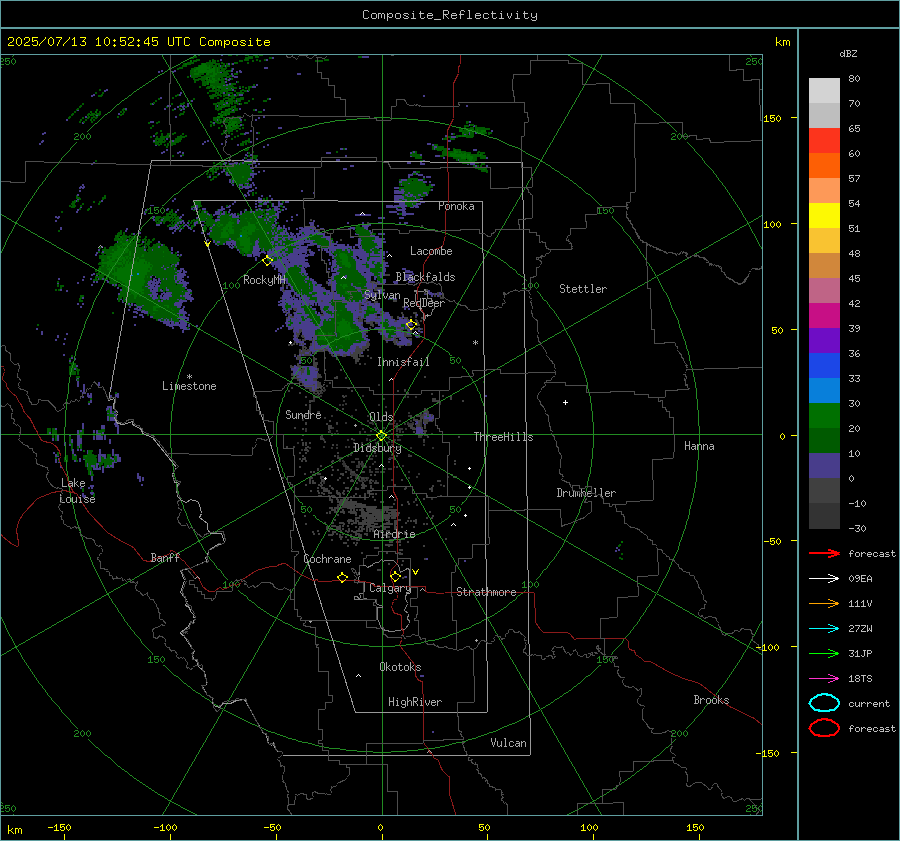Click the Airdrie city label
This screenshot has height=841, width=900.
tap(394, 534)
